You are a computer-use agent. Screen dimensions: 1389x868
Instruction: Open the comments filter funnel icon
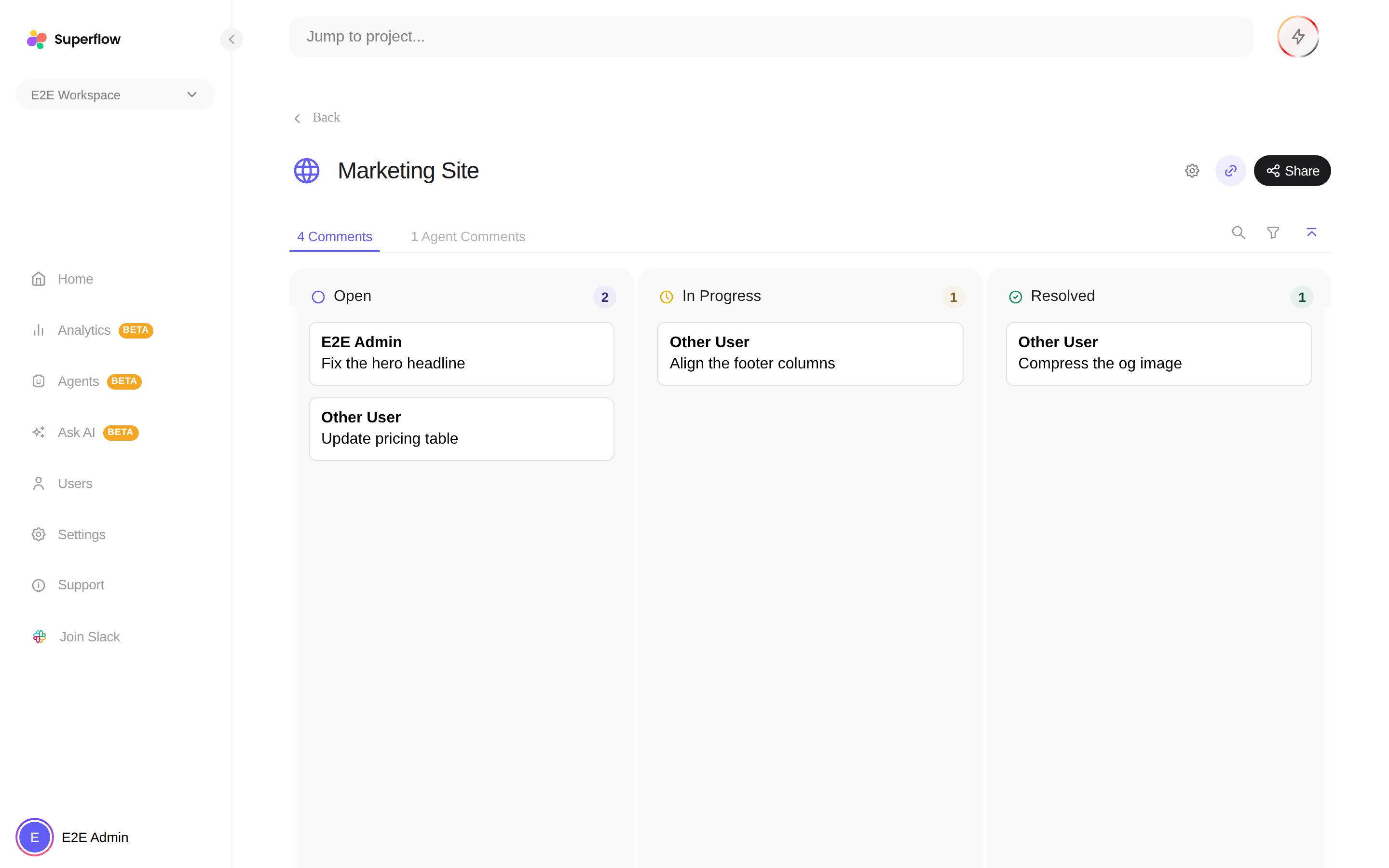(1273, 232)
